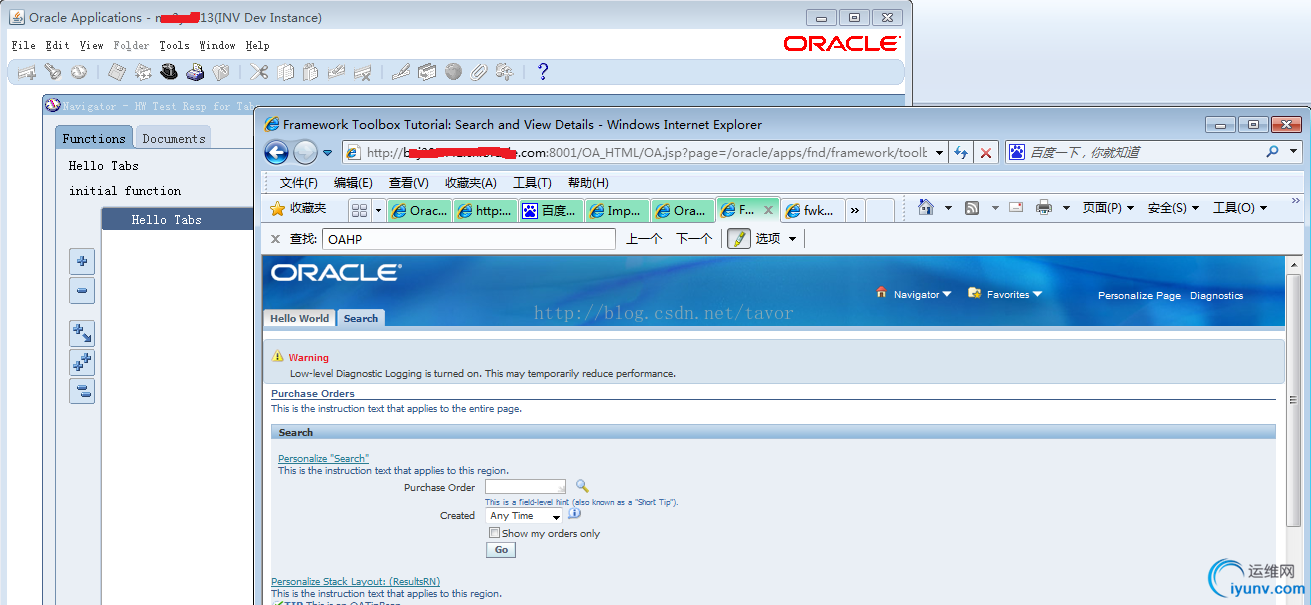The image size is (1311, 605).
Task: Click the Attachments paperclip icon in Oracle toolbar
Action: pos(479,72)
